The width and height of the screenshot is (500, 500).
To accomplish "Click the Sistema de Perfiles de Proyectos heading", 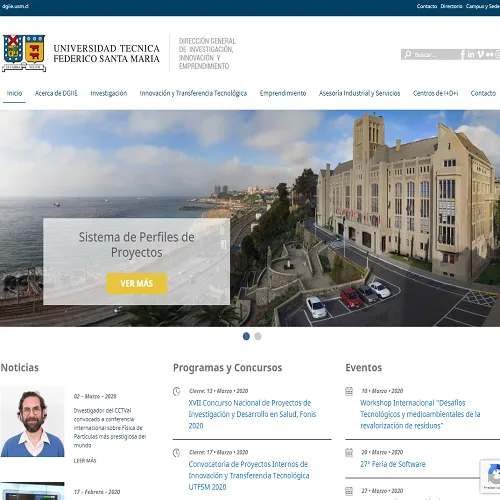I will (137, 245).
